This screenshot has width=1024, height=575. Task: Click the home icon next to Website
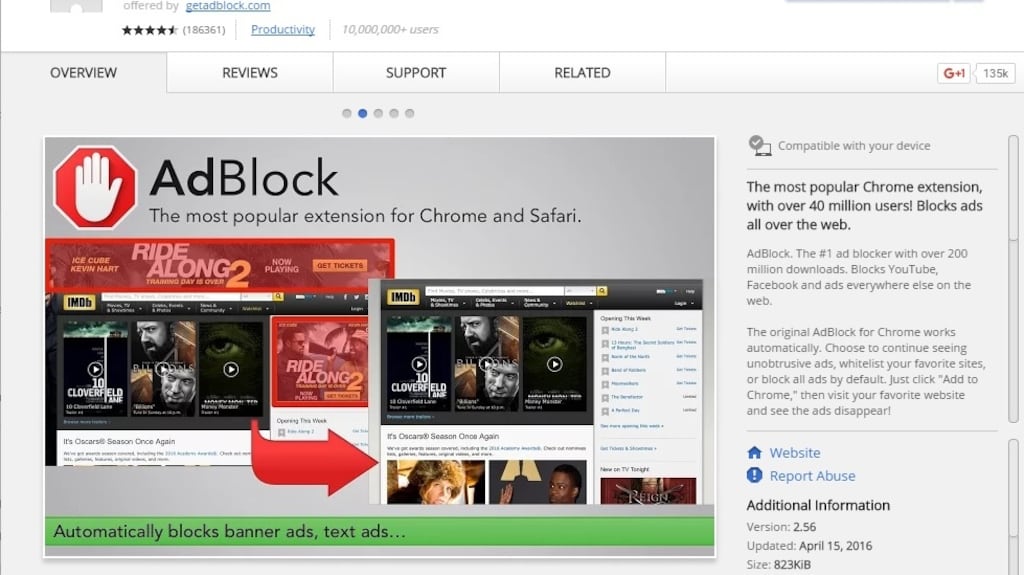754,452
